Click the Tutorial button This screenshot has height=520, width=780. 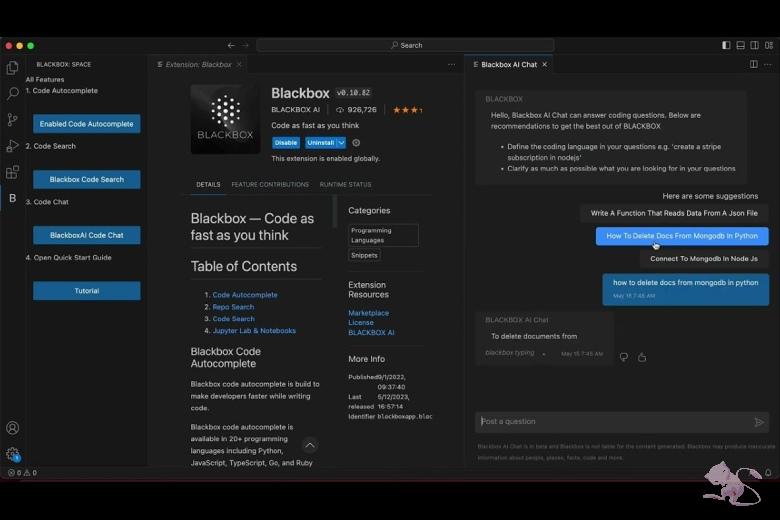[87, 291]
